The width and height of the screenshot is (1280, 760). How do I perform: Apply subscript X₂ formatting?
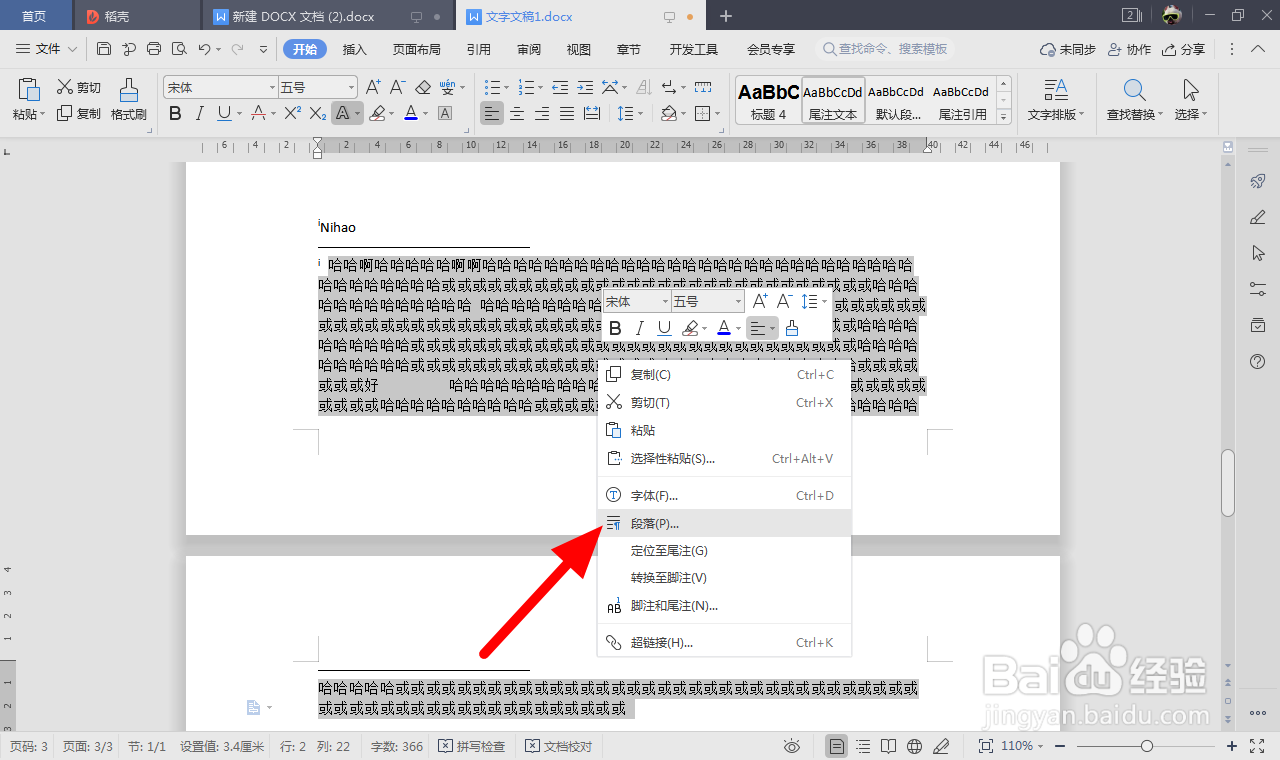tap(317, 113)
